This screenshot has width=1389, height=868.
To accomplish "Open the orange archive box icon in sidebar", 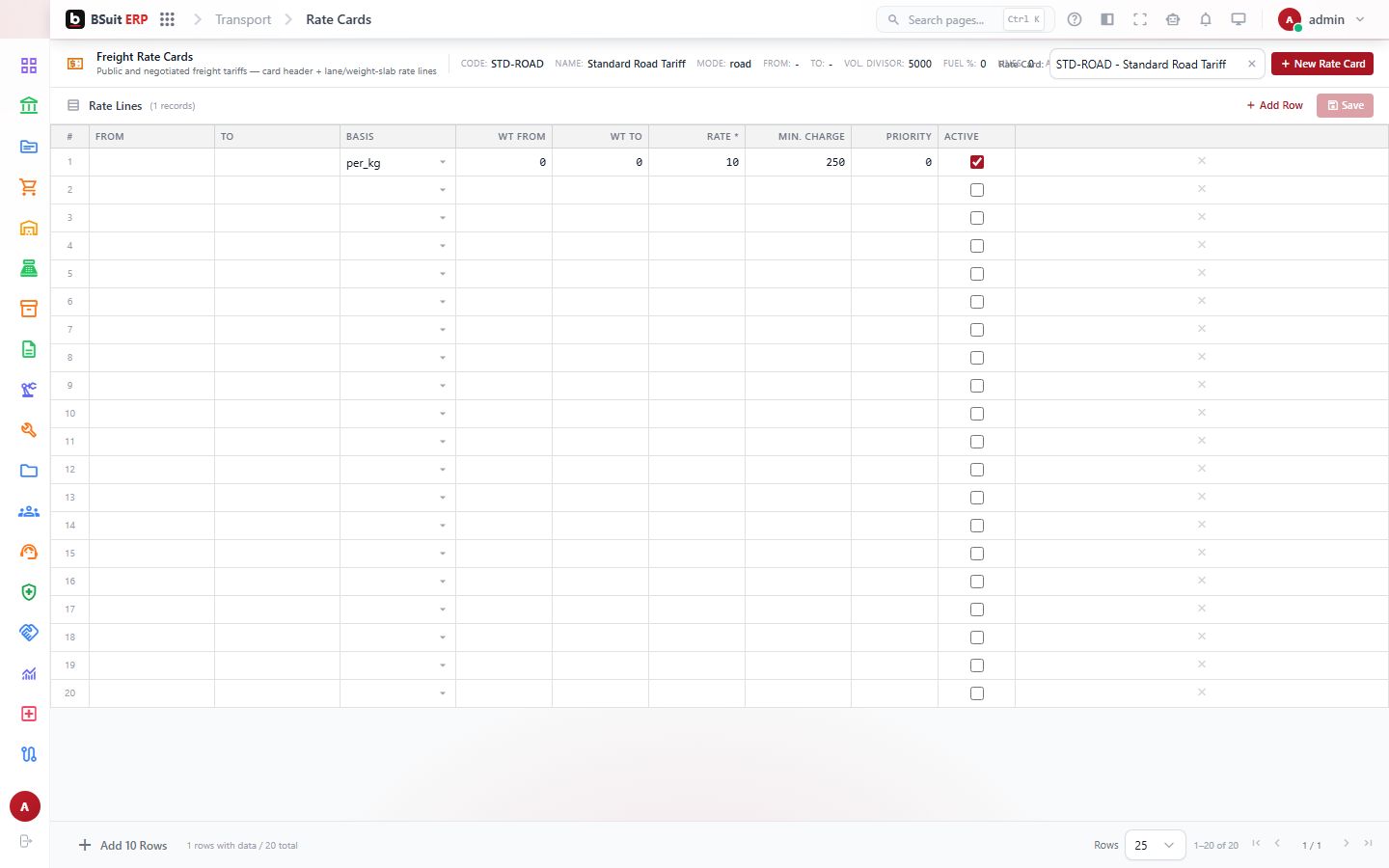I will (29, 309).
